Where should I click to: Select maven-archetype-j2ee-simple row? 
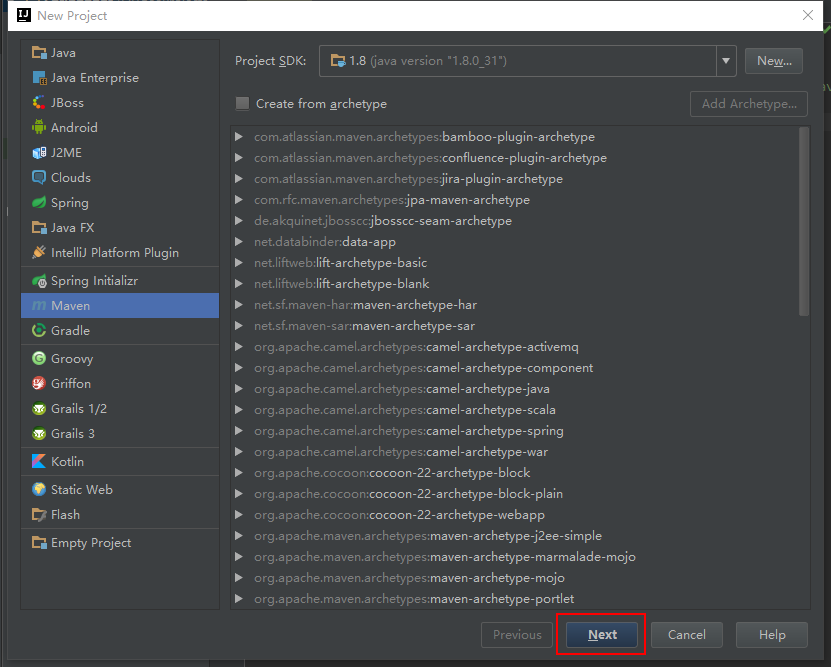tap(520, 536)
